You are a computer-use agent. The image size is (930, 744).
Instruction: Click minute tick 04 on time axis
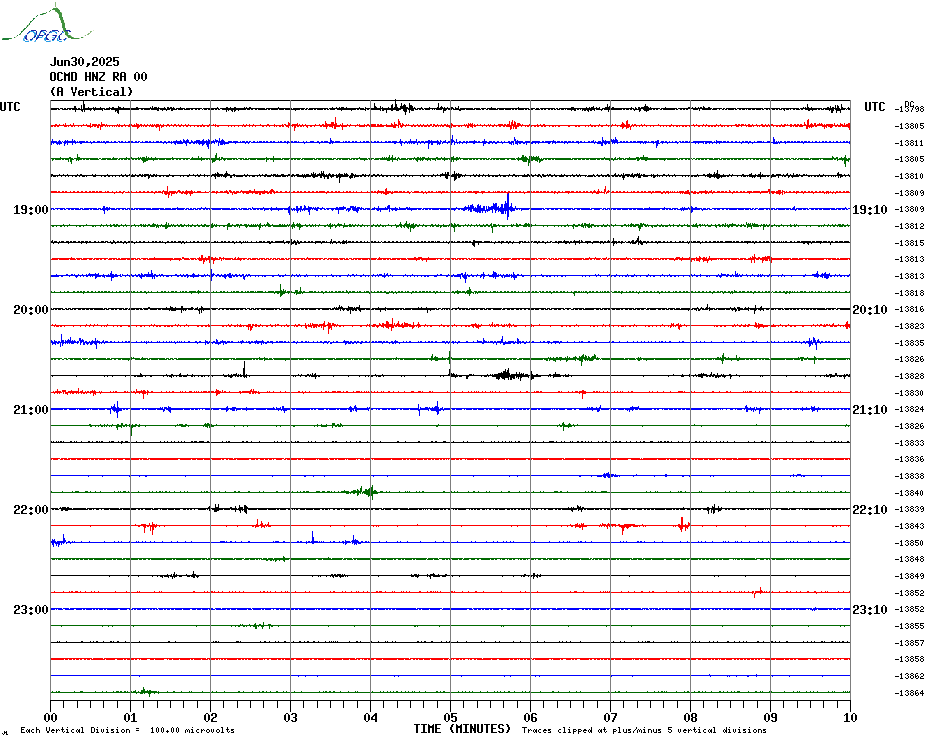point(371,717)
